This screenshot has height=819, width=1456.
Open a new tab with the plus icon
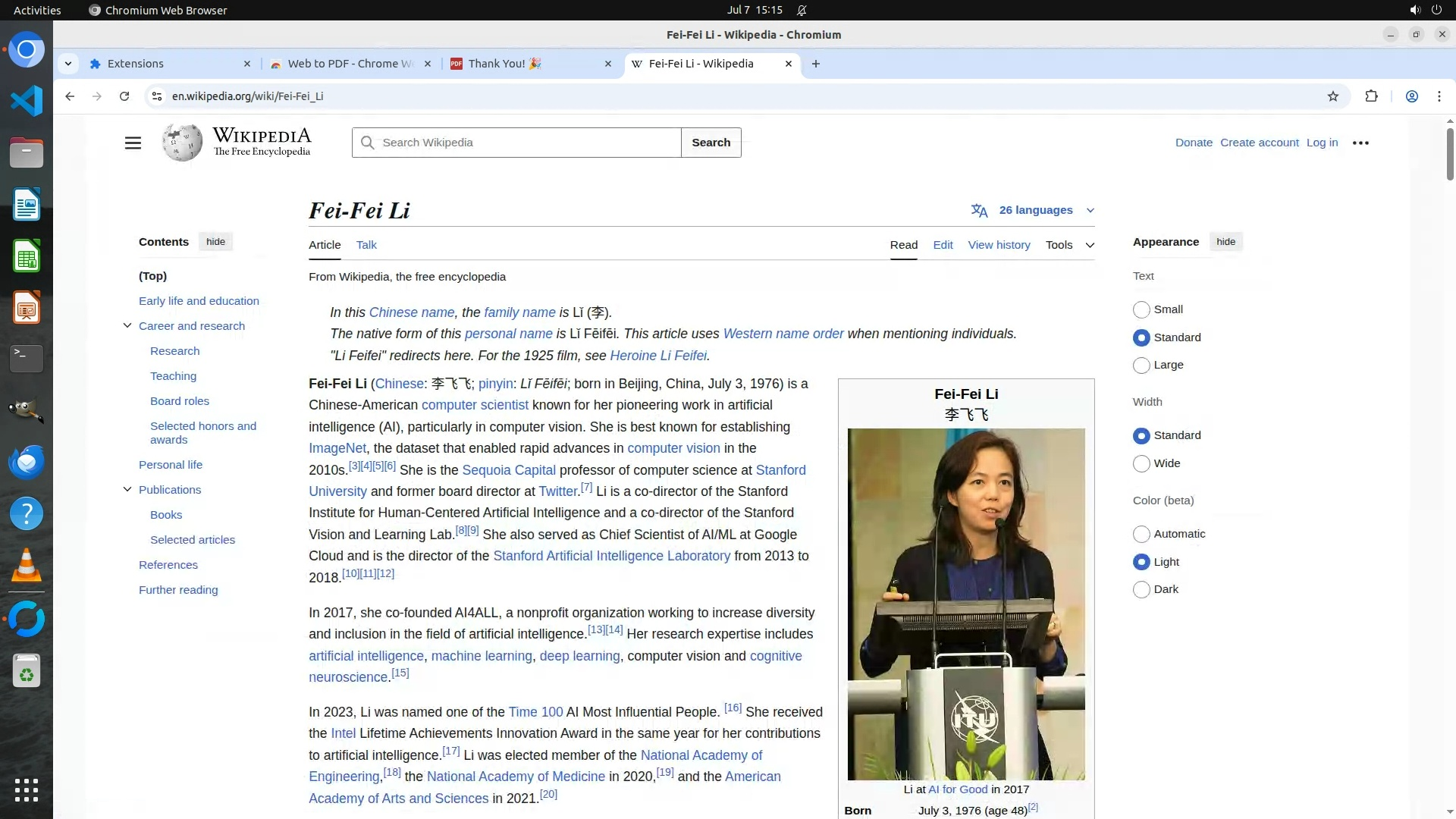click(x=816, y=64)
